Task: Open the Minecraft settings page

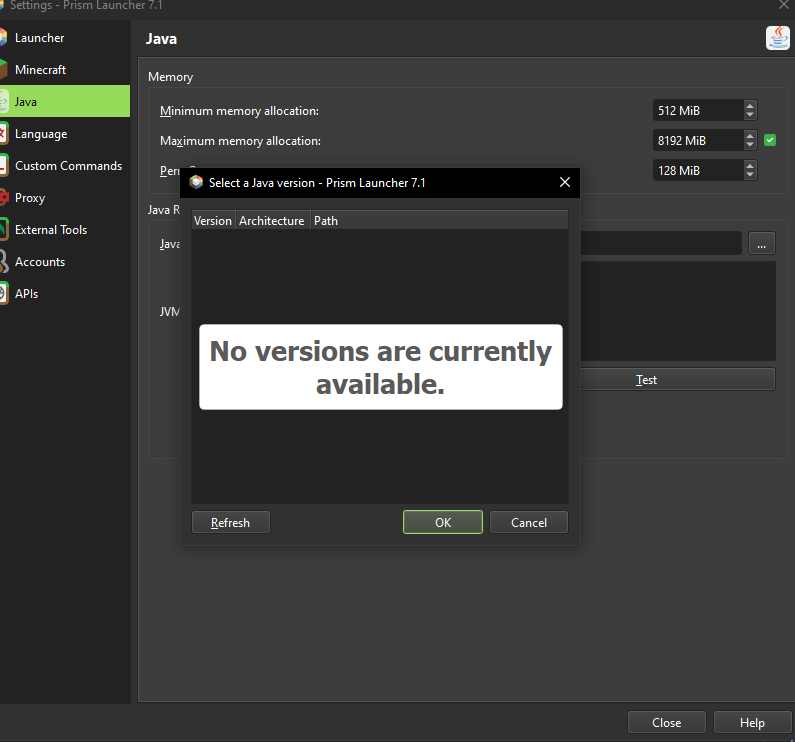Action: coord(64,70)
